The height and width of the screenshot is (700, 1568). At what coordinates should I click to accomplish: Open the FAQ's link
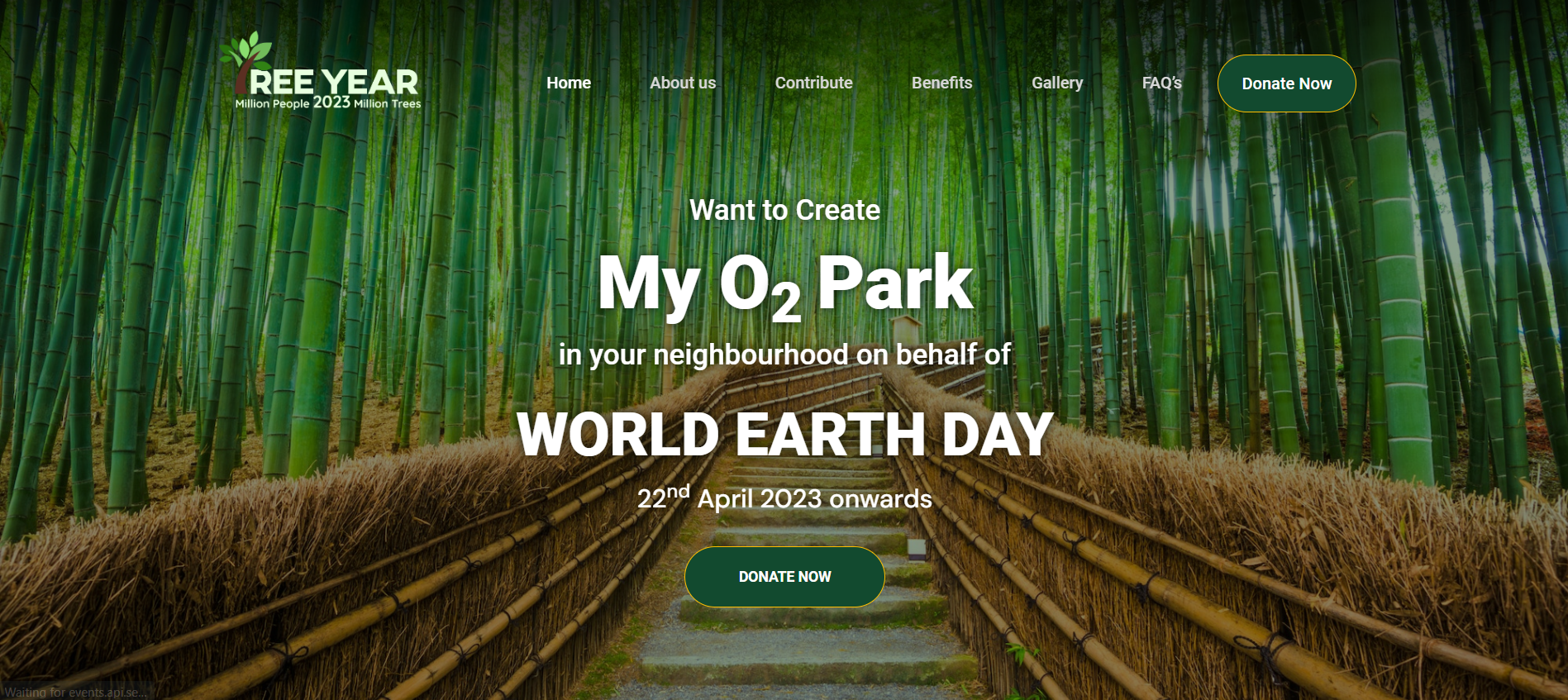(x=1161, y=83)
